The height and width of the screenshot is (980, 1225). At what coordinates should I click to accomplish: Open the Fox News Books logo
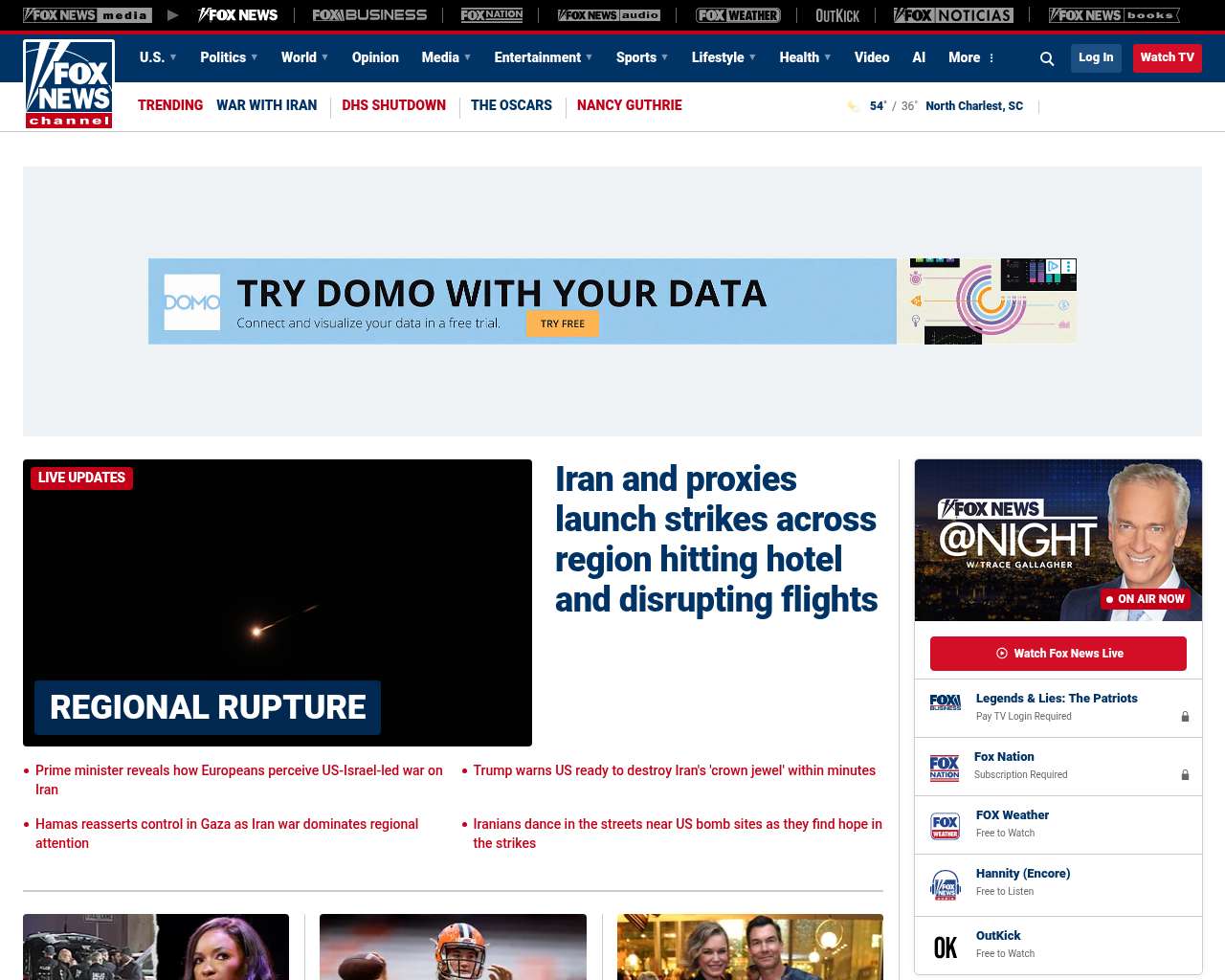point(1114,15)
